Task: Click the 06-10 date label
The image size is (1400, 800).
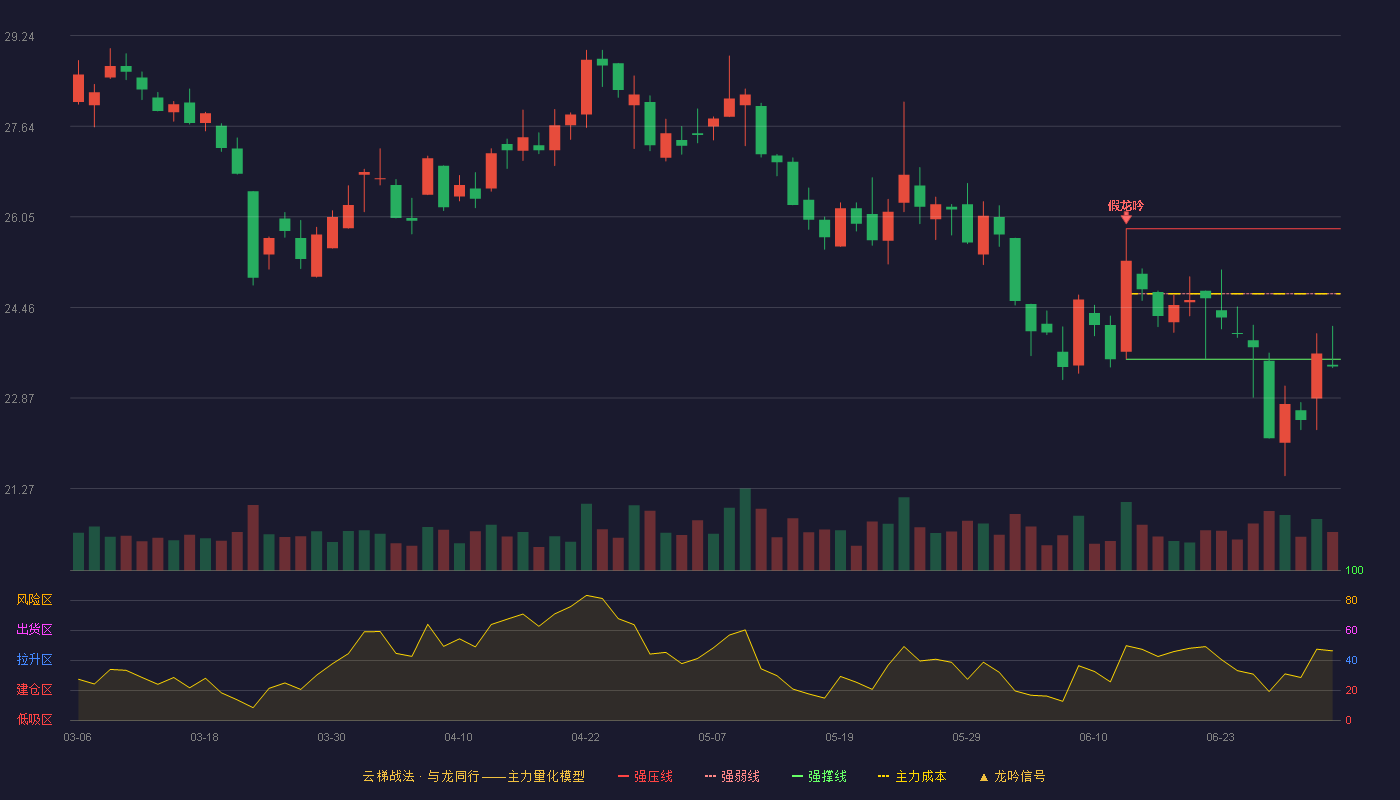Action: tap(1093, 737)
